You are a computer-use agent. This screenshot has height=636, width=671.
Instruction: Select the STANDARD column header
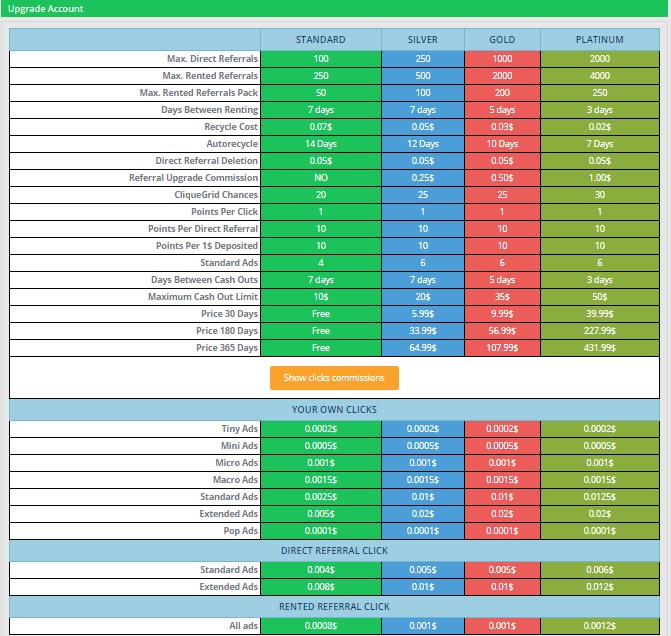[x=321, y=40]
